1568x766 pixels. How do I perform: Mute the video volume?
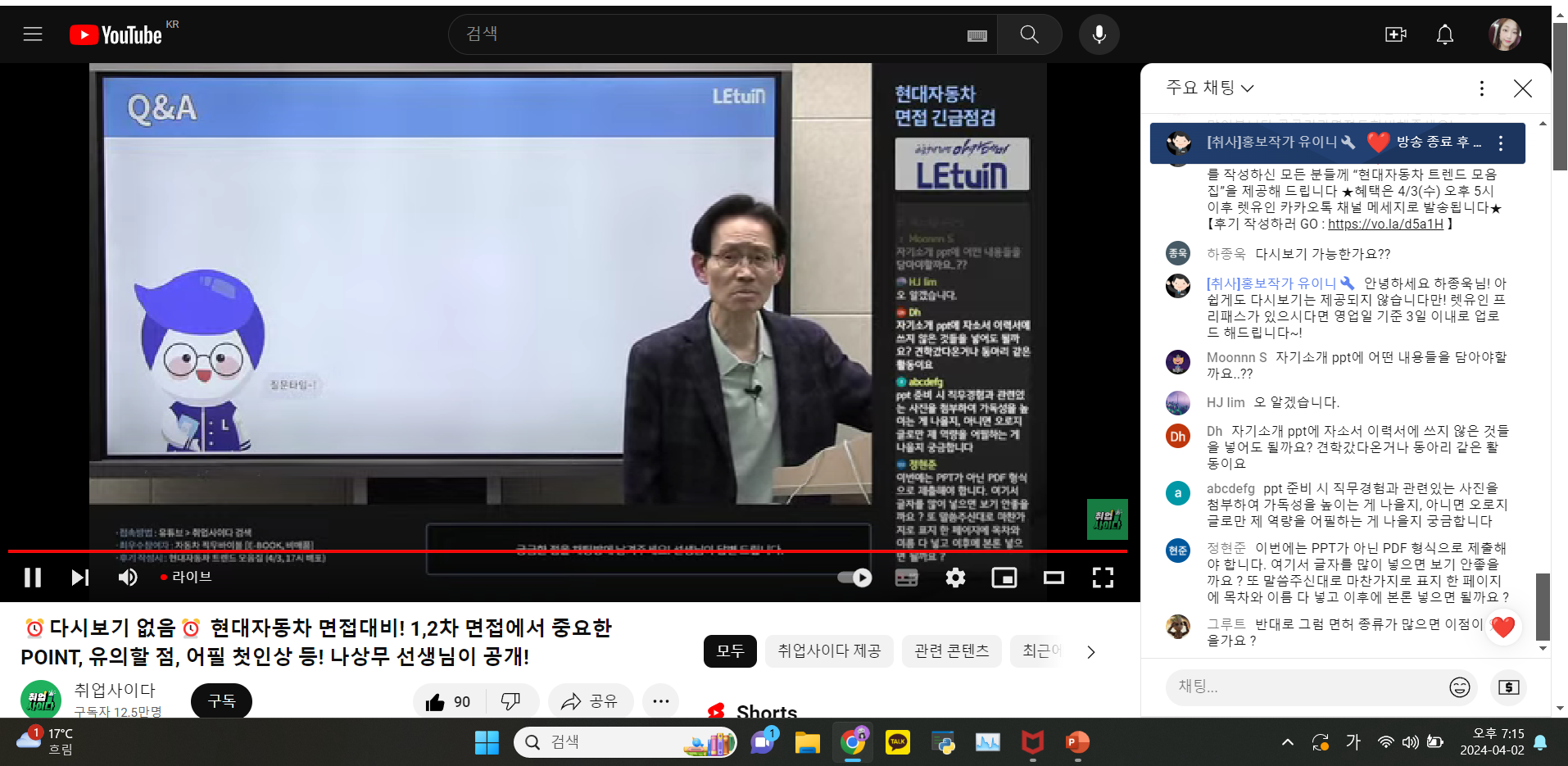(128, 578)
